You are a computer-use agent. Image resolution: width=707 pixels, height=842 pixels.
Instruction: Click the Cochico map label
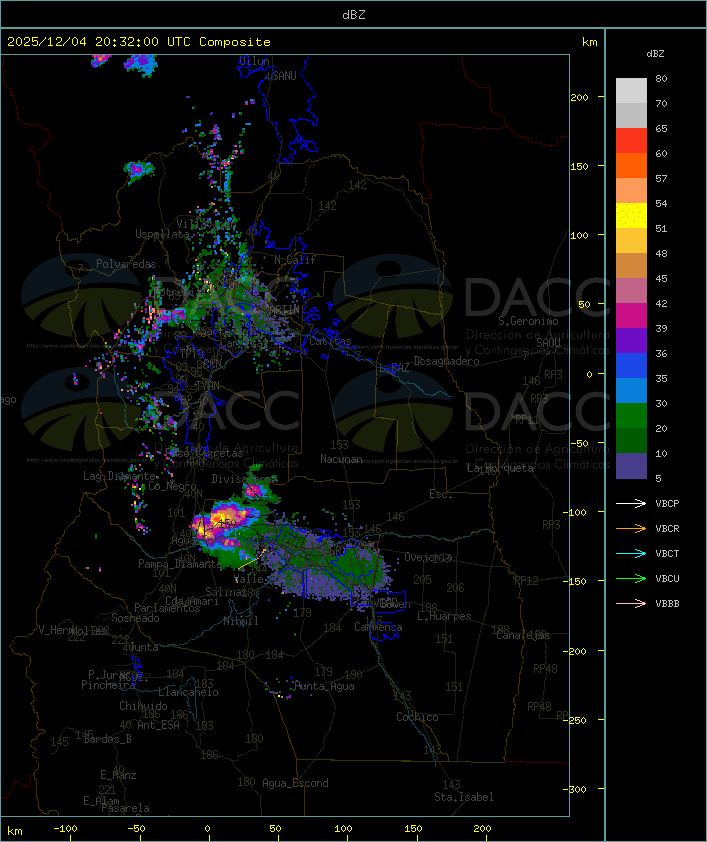[417, 717]
